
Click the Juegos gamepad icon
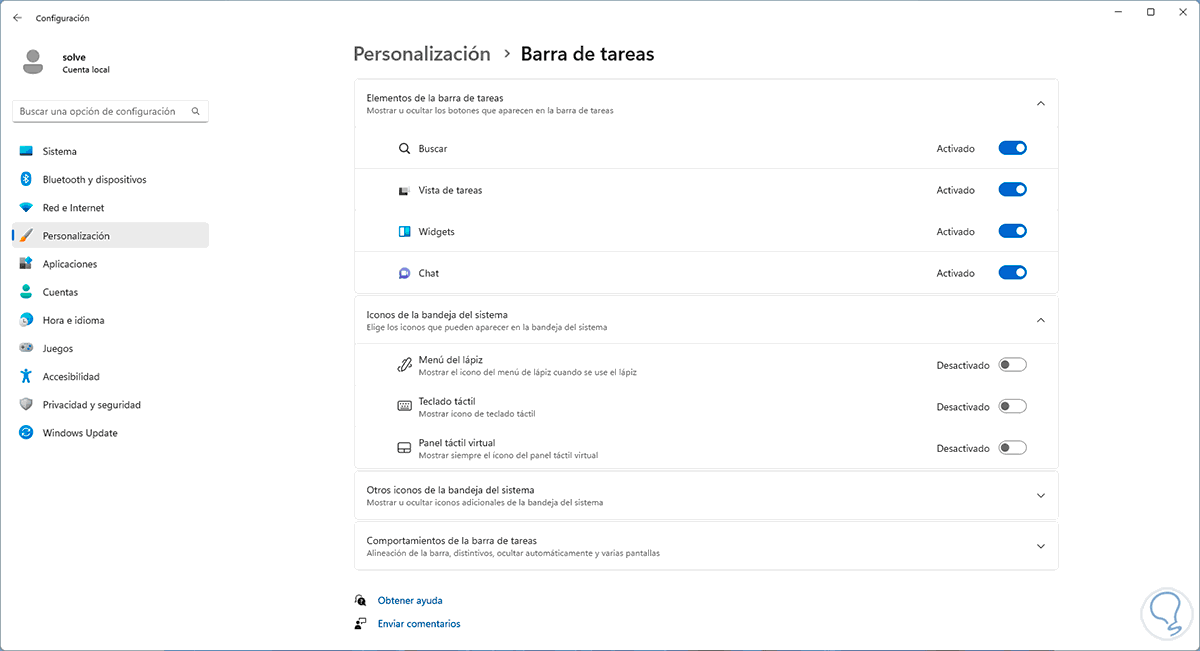25,349
